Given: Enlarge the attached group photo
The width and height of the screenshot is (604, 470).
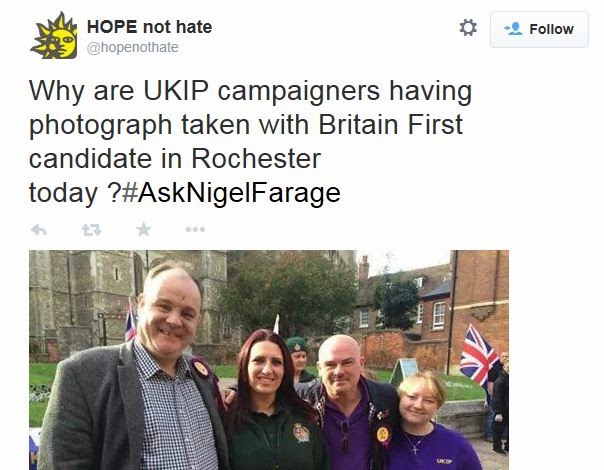Looking at the screenshot, I should click(x=269, y=360).
